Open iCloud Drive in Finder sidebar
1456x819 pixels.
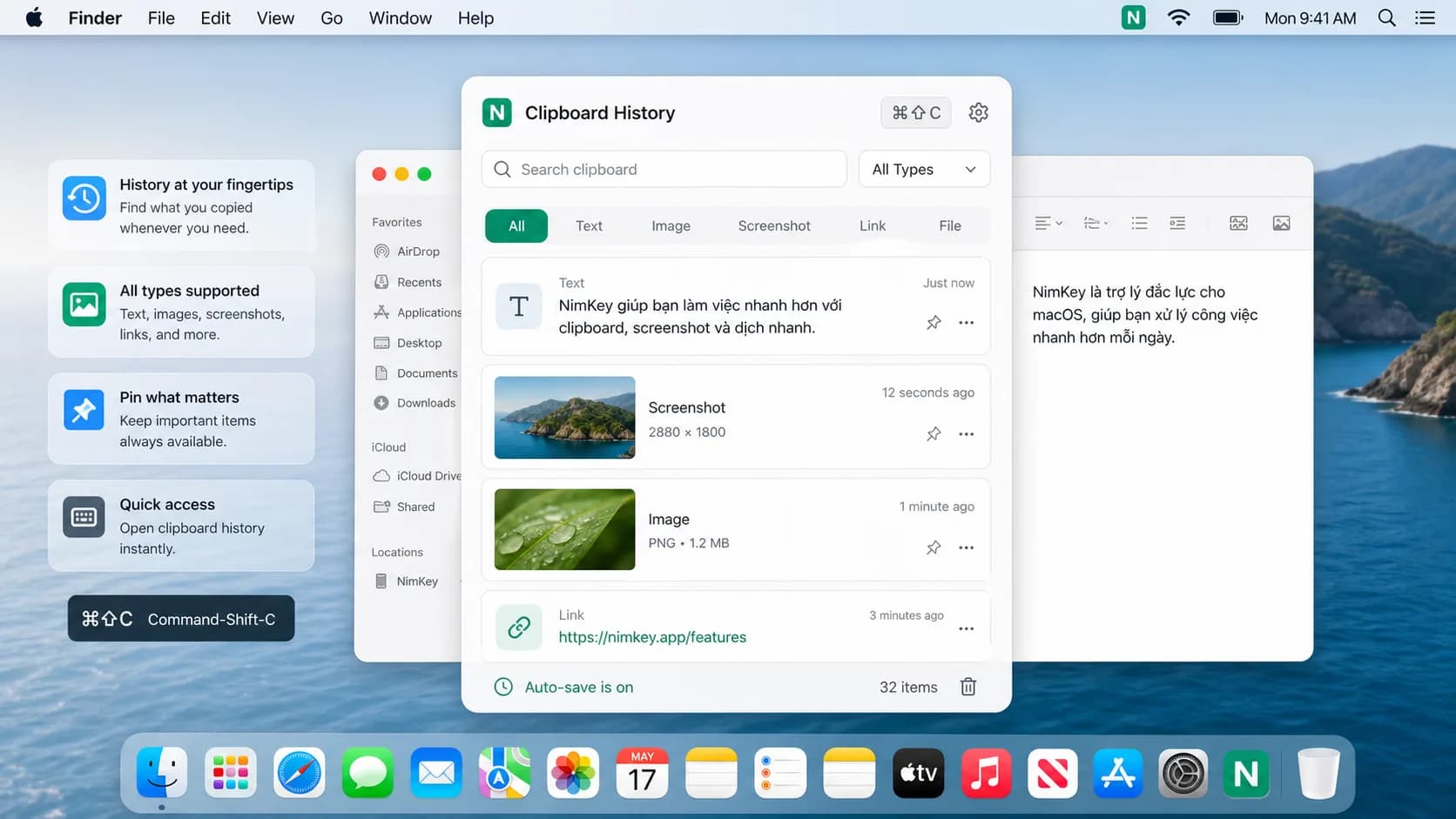[x=417, y=476]
